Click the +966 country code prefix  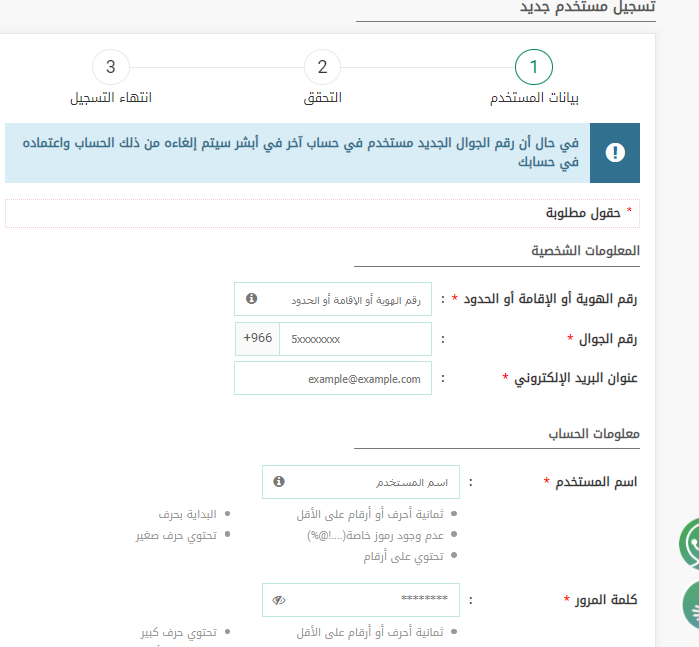(x=257, y=339)
